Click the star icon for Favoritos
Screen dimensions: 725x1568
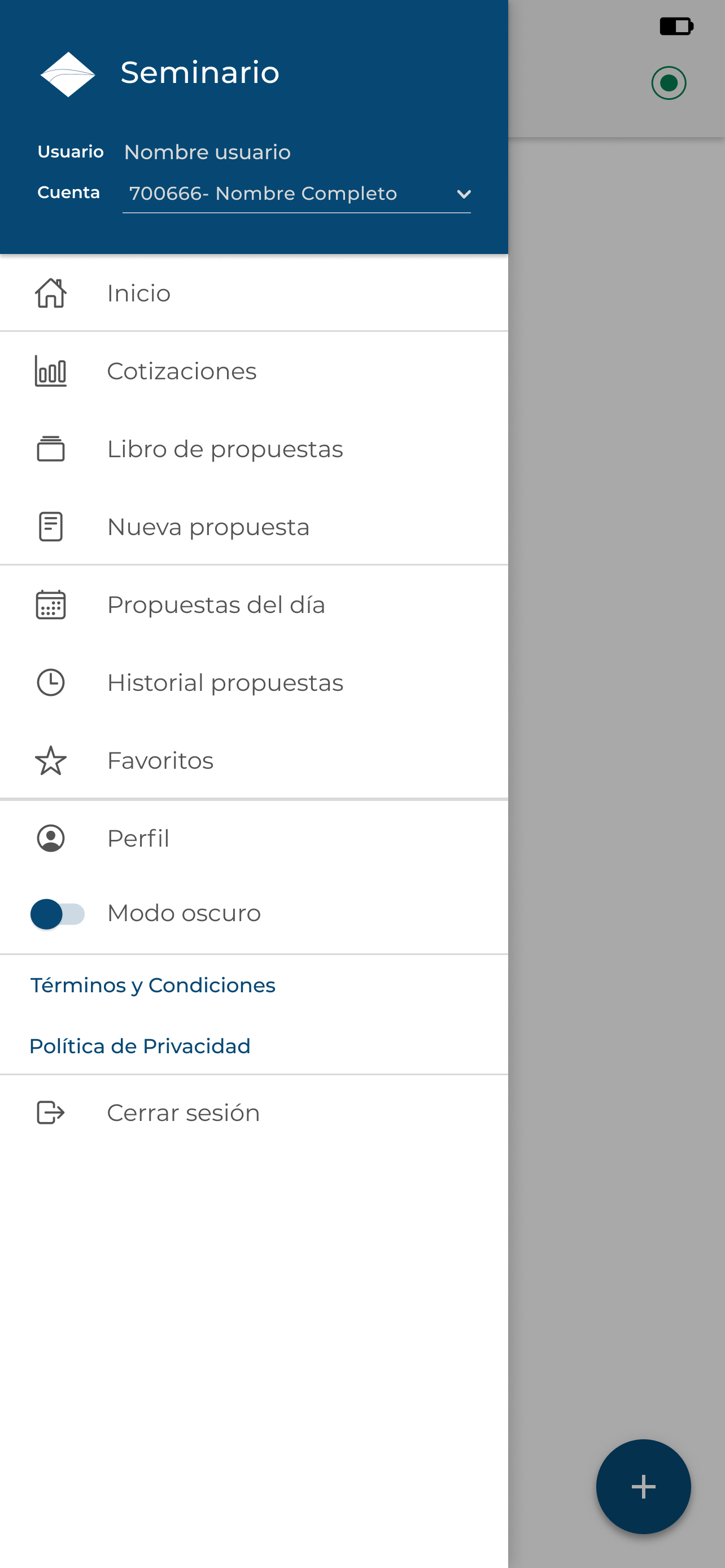50,760
